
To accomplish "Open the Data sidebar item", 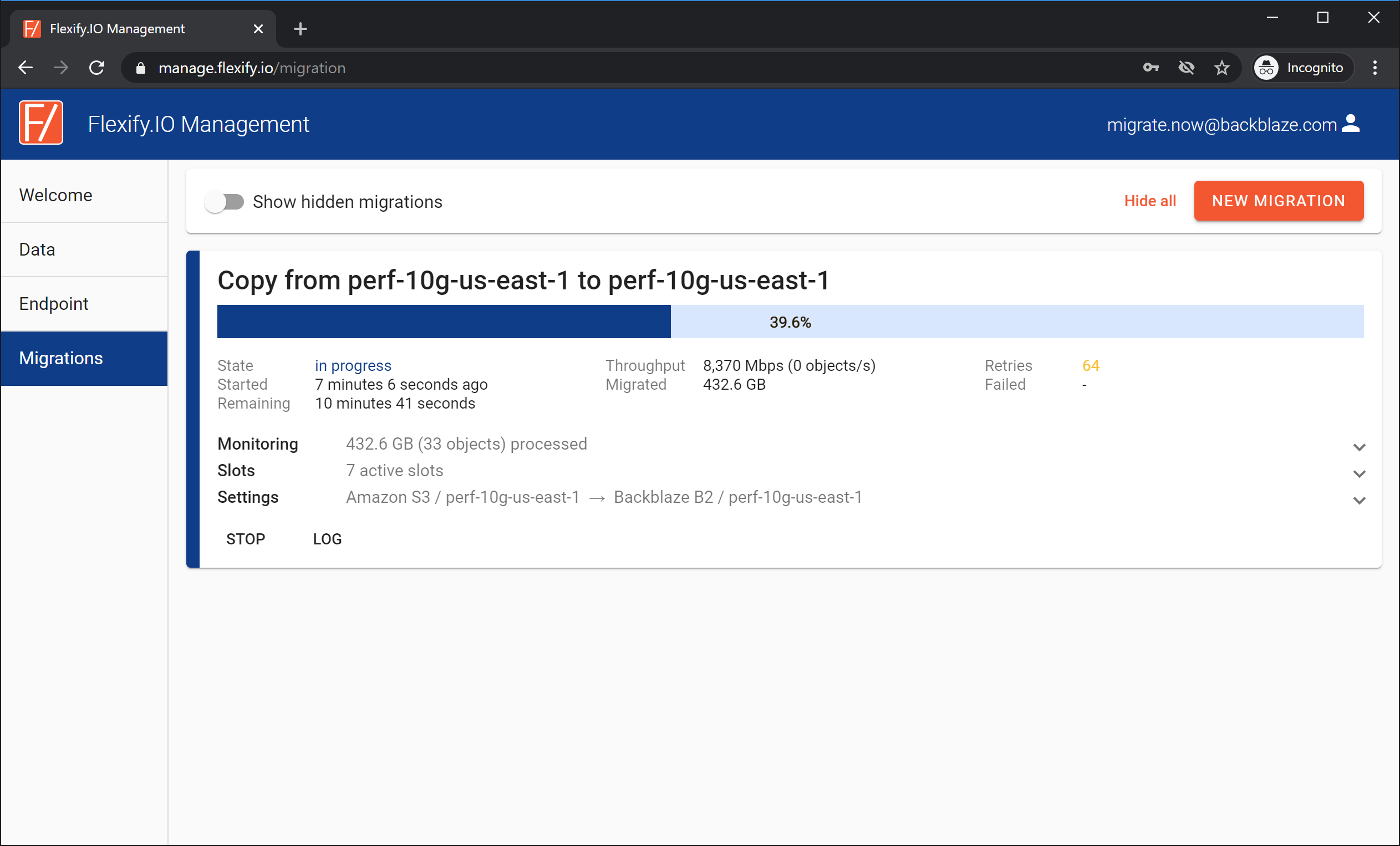I will (84, 249).
